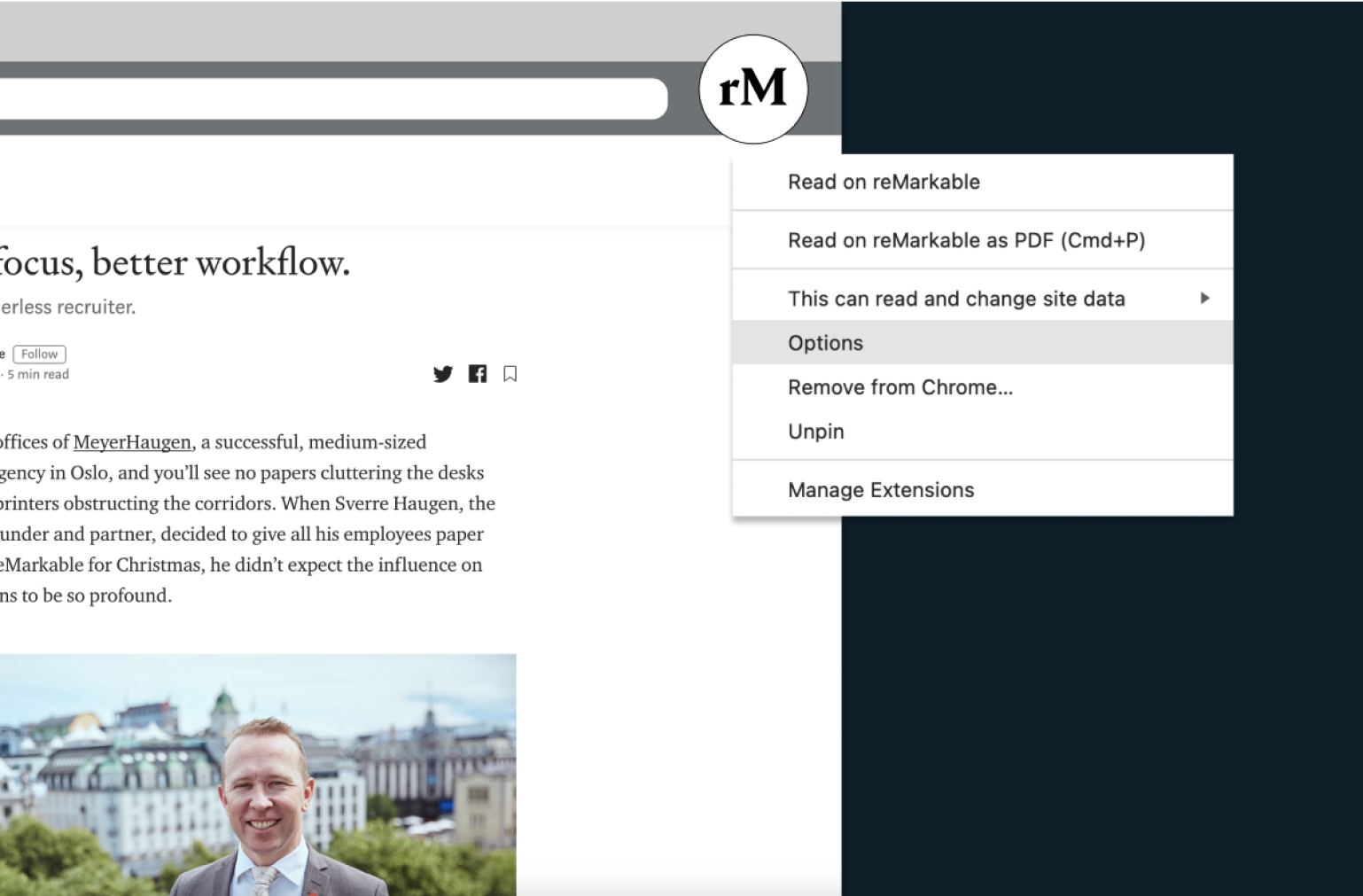
Task: Bookmark the article with the bookmark icon
Action: coord(510,374)
